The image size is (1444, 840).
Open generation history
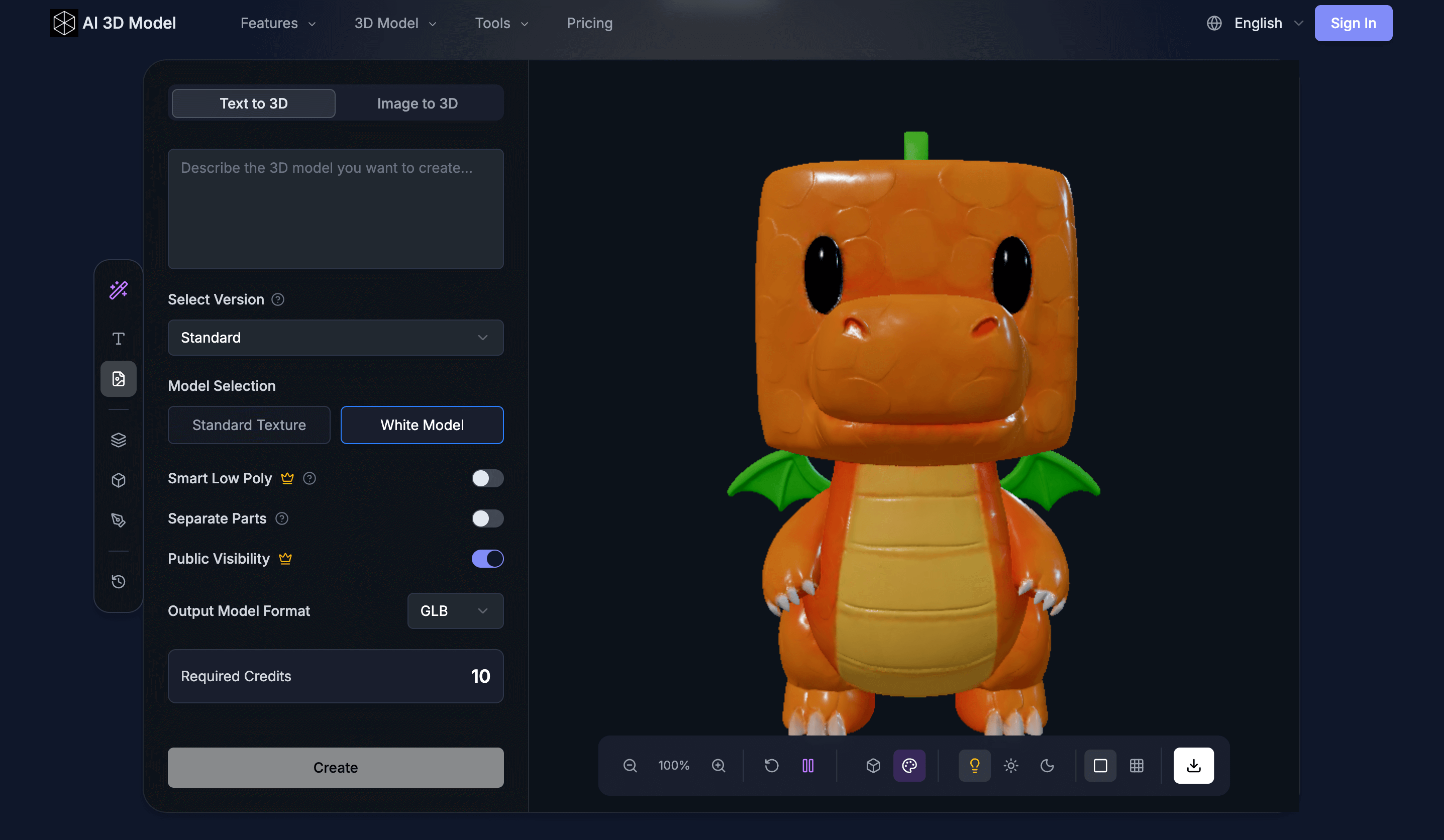coord(119,581)
